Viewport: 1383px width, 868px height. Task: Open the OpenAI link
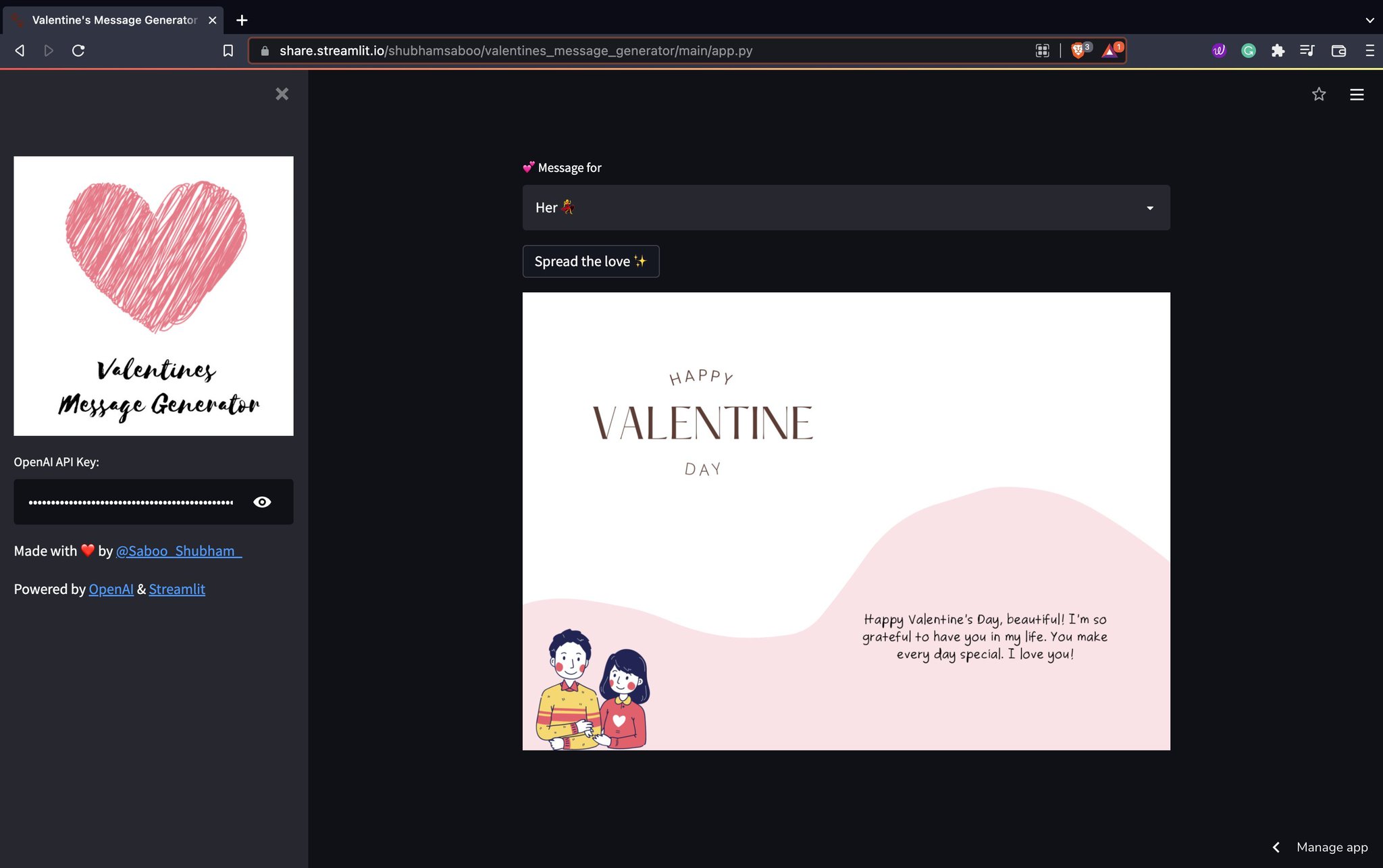coord(111,589)
